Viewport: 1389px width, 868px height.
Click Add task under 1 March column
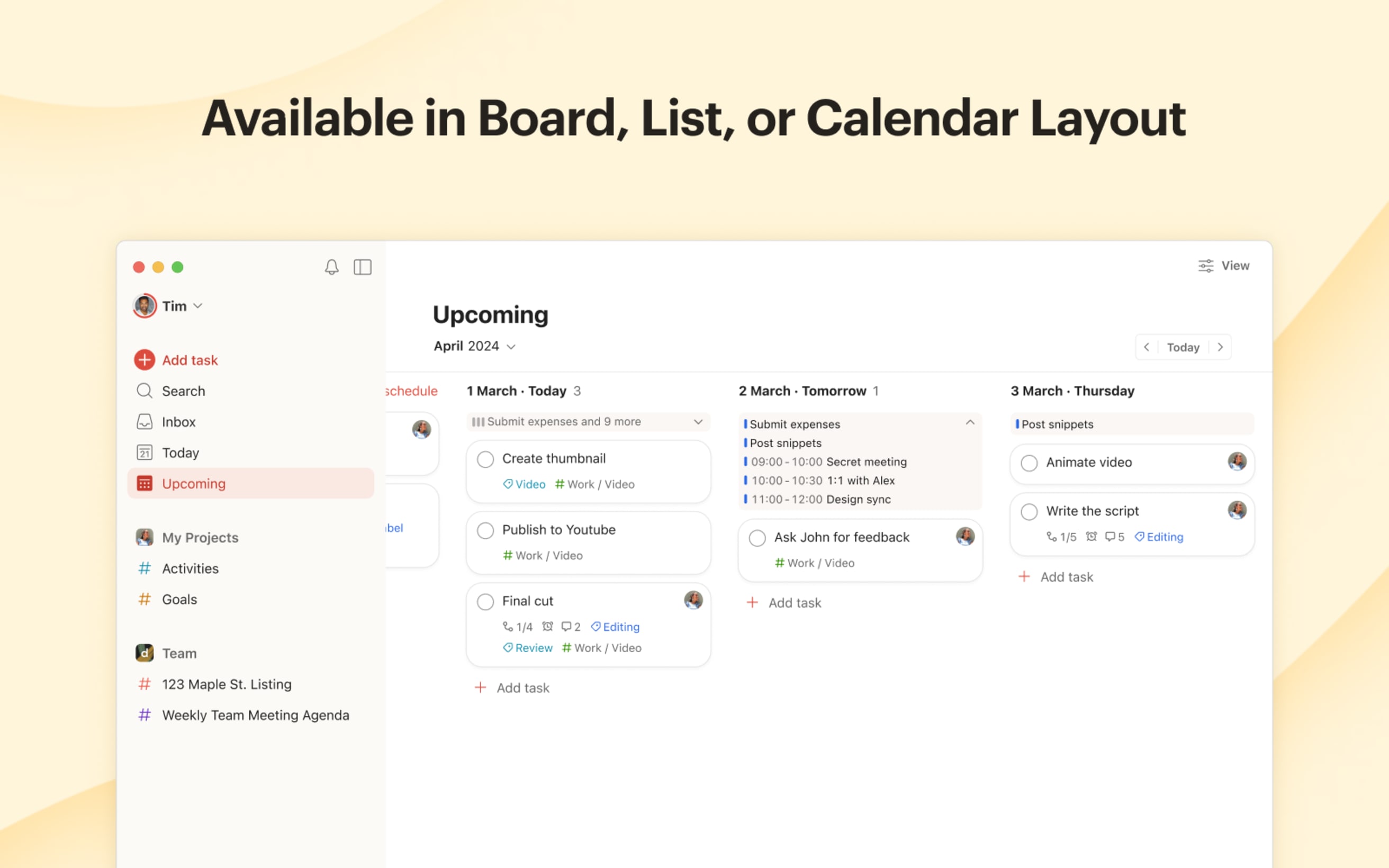click(512, 688)
